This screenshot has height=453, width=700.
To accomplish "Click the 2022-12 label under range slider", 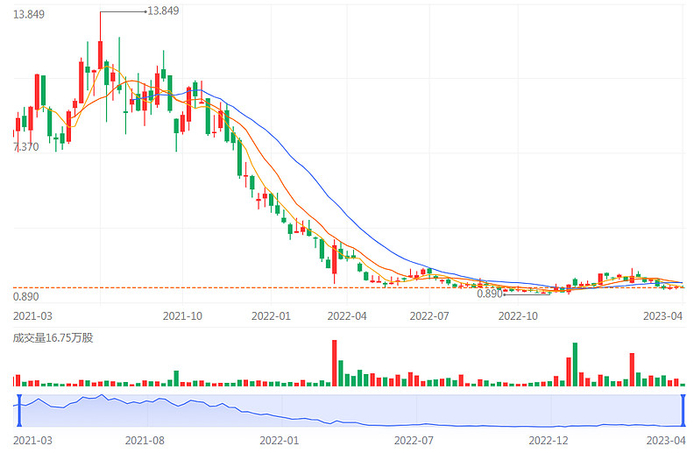I will click(549, 441).
